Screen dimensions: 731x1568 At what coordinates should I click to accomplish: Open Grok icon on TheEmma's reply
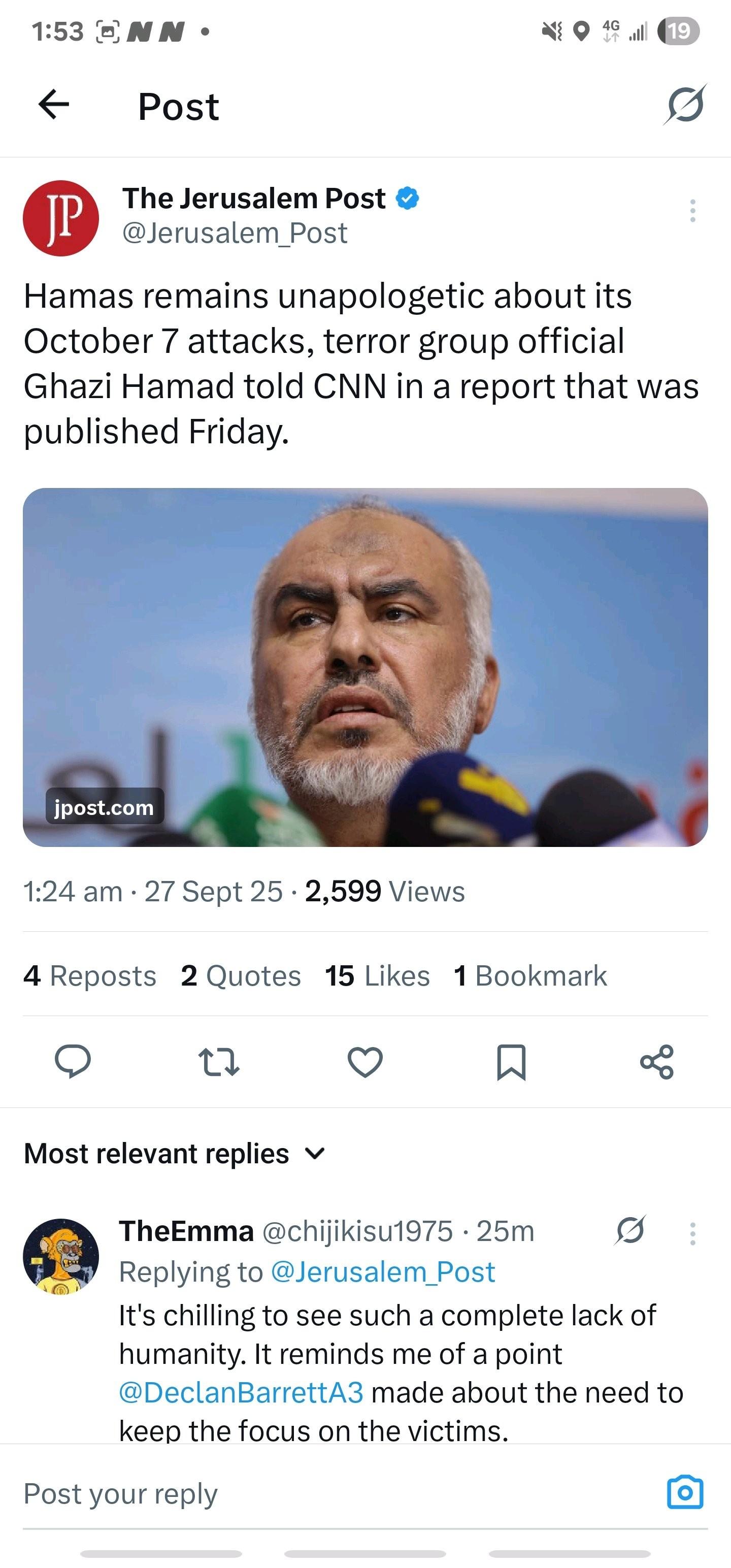coord(630,1231)
